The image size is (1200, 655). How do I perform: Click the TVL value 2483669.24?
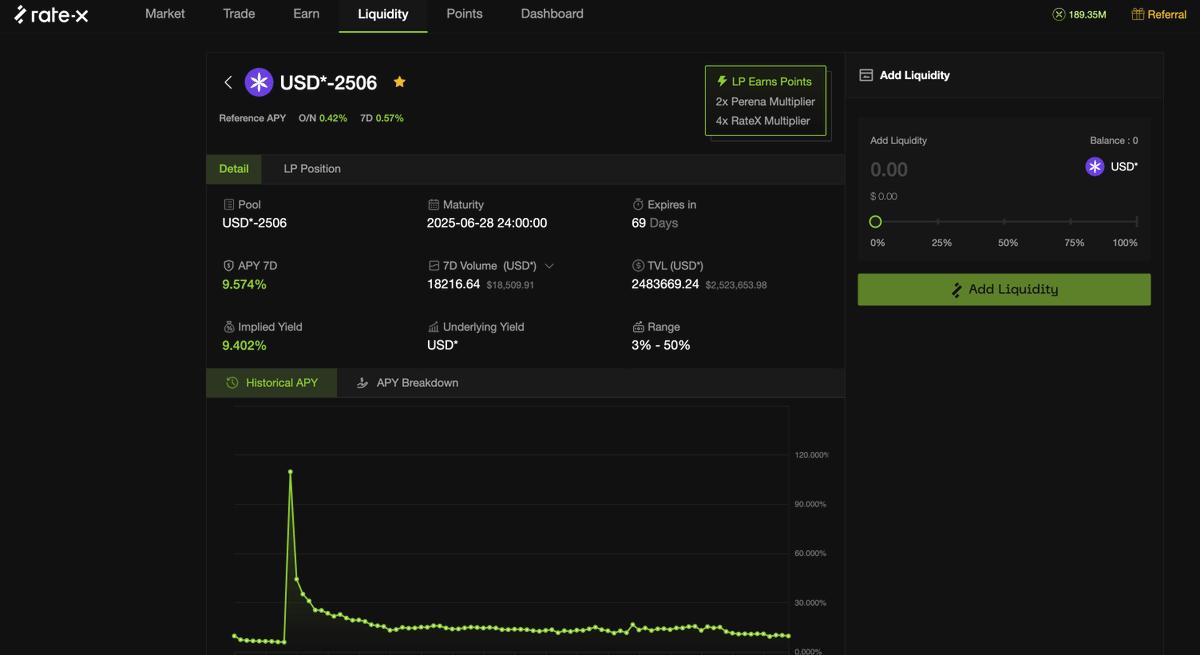tap(665, 284)
